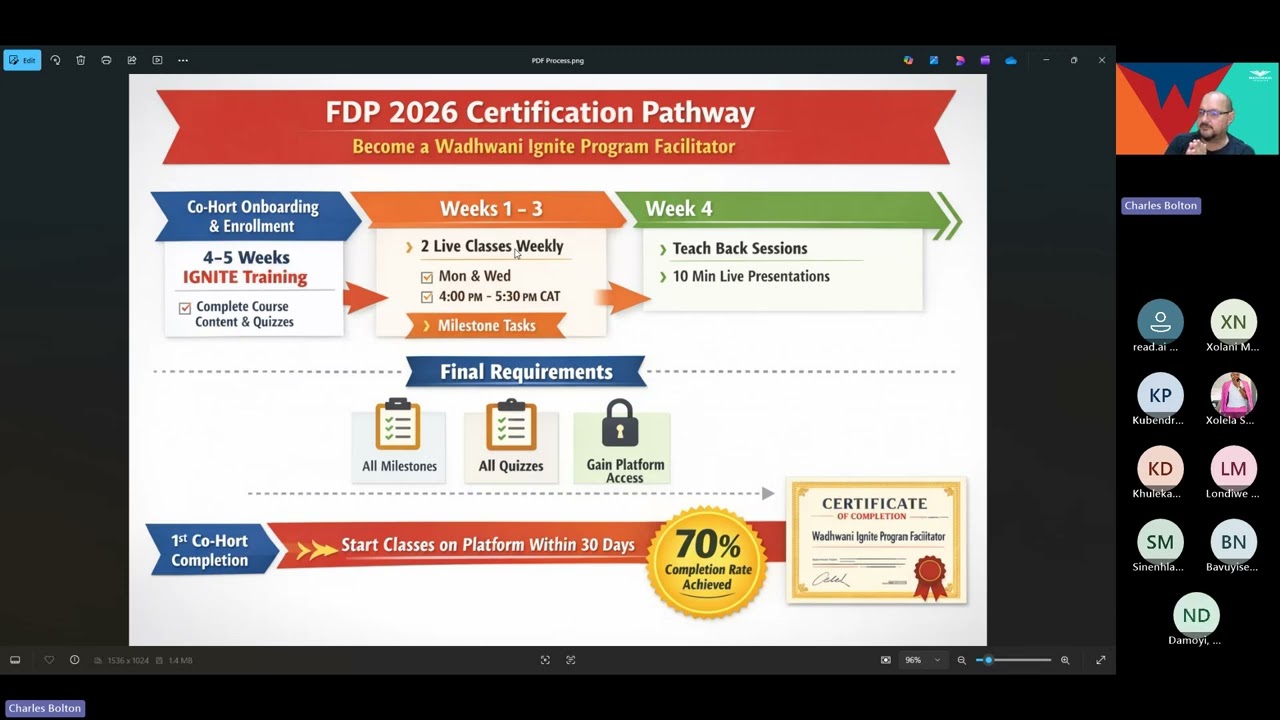Click the 70% Completion Rate gold badge
Screen dimensions: 1280x720
708,562
